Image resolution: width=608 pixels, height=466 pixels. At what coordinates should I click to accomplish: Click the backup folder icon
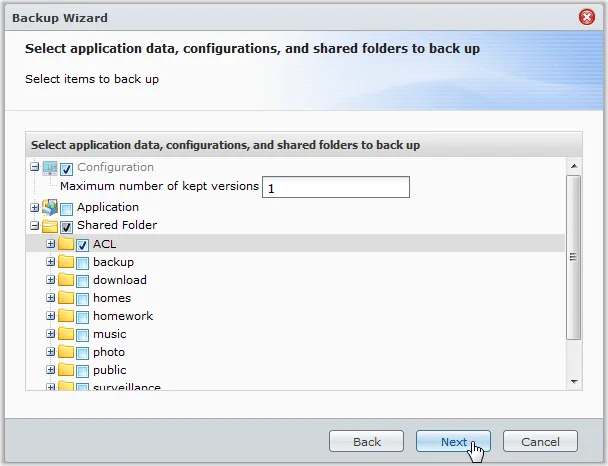click(x=66, y=262)
